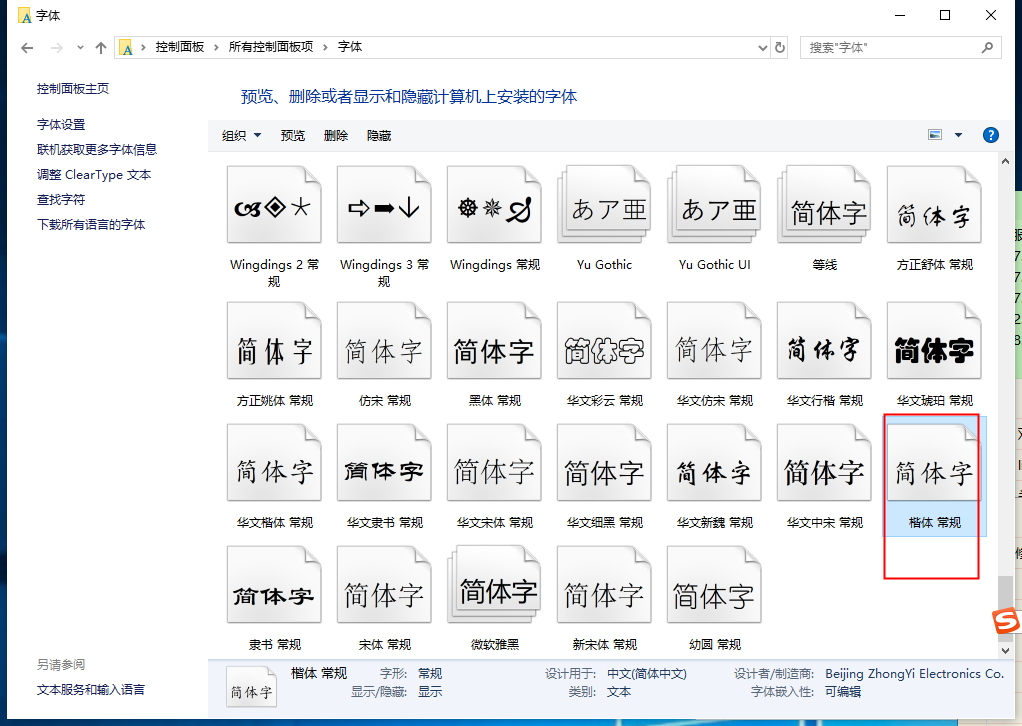The height and width of the screenshot is (726, 1022).
Task: Select the 华文琥珀 font icon
Action: click(x=935, y=340)
